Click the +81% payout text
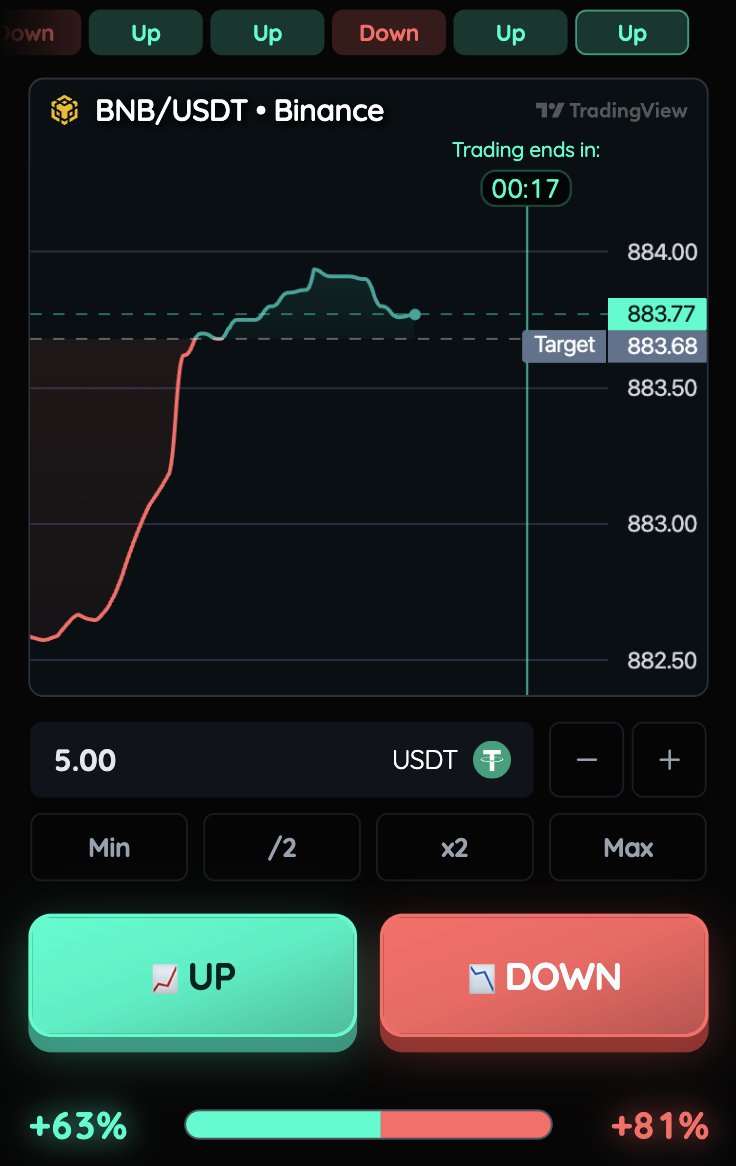 (660, 1126)
